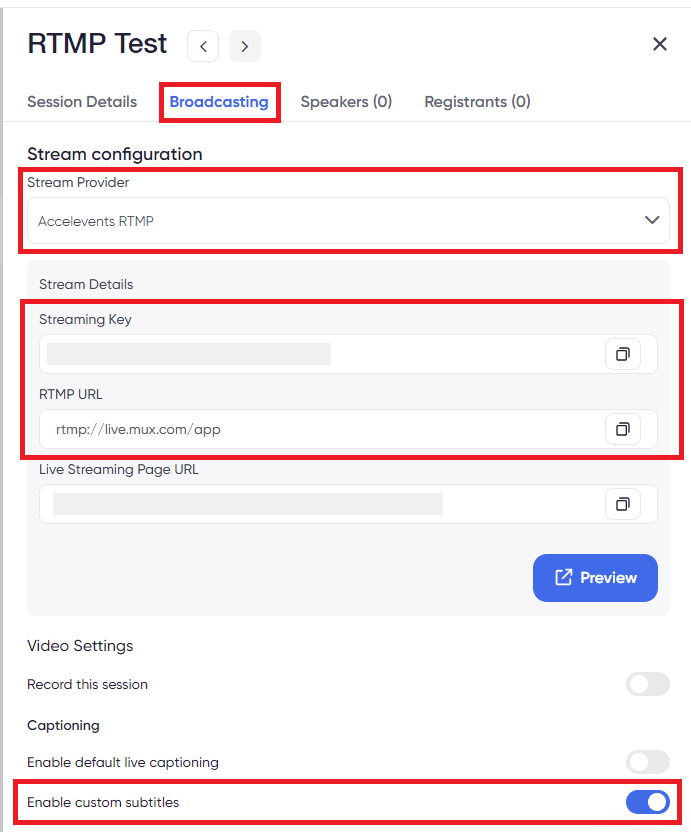Enable default live captioning switch
The height and width of the screenshot is (832, 691).
click(x=647, y=762)
